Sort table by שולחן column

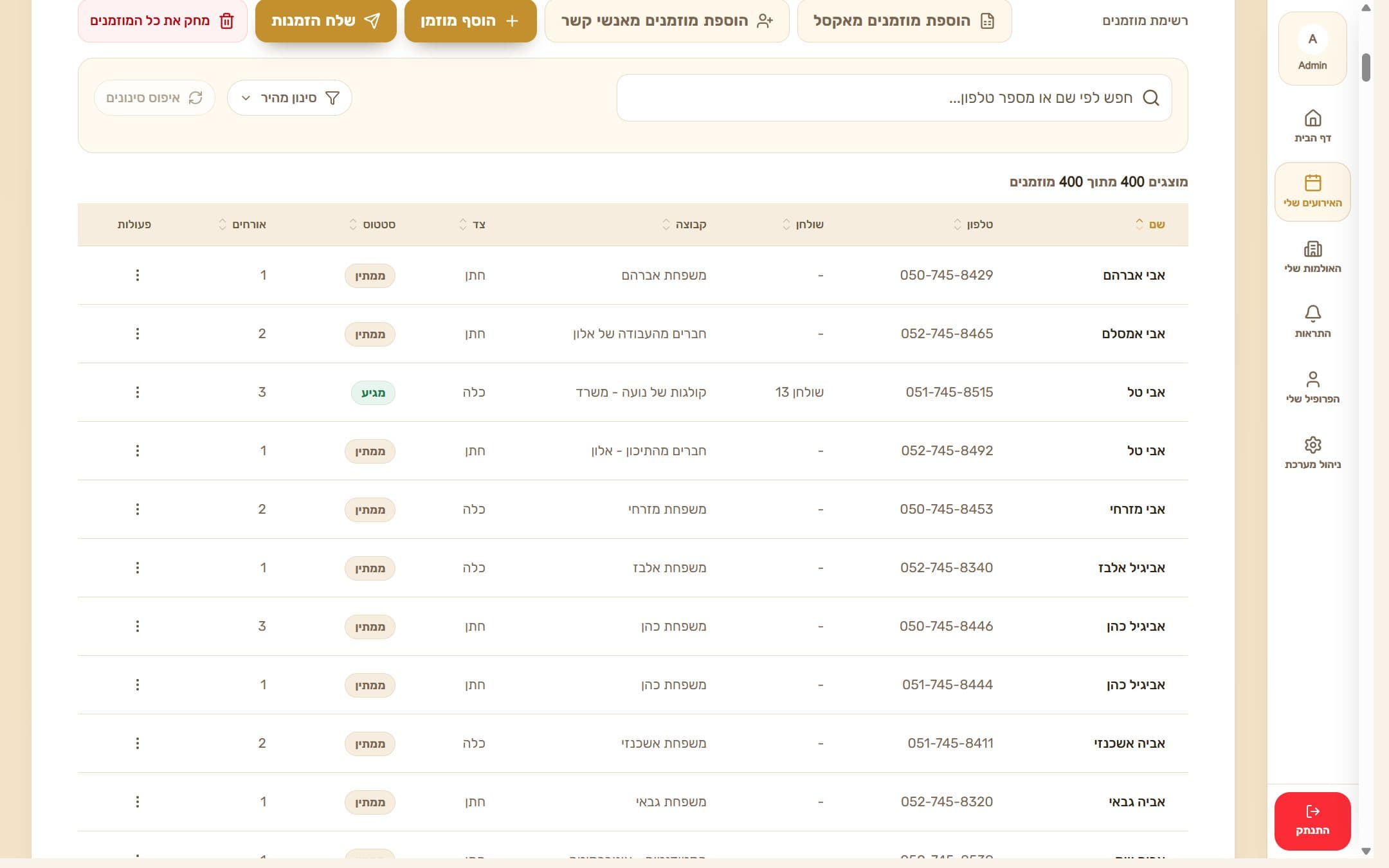(x=803, y=224)
